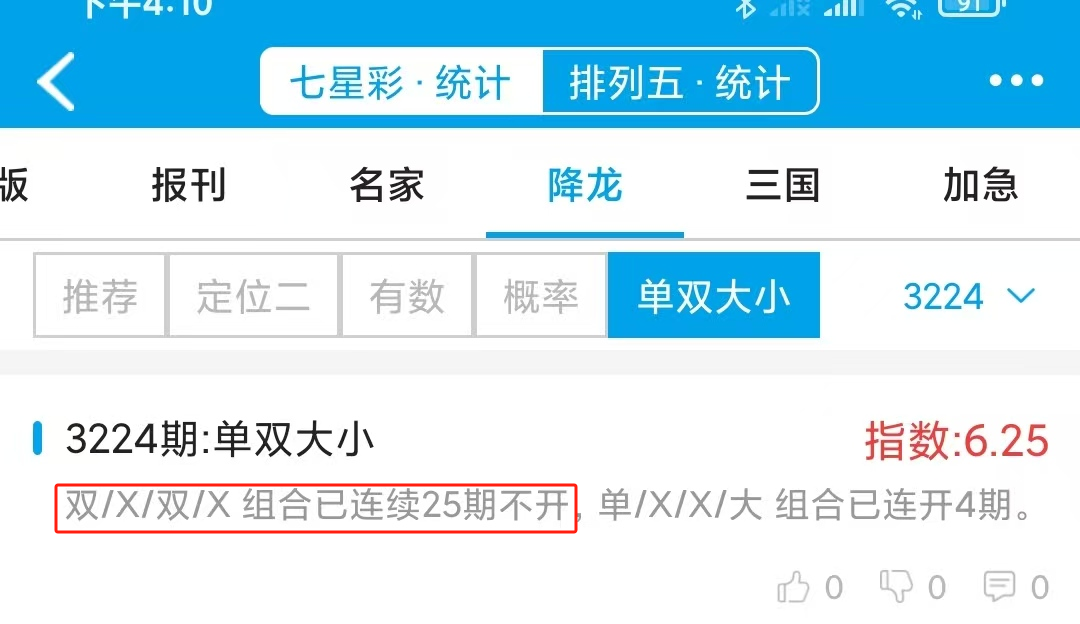Switch to 七星彩·统计 segment

401,81
